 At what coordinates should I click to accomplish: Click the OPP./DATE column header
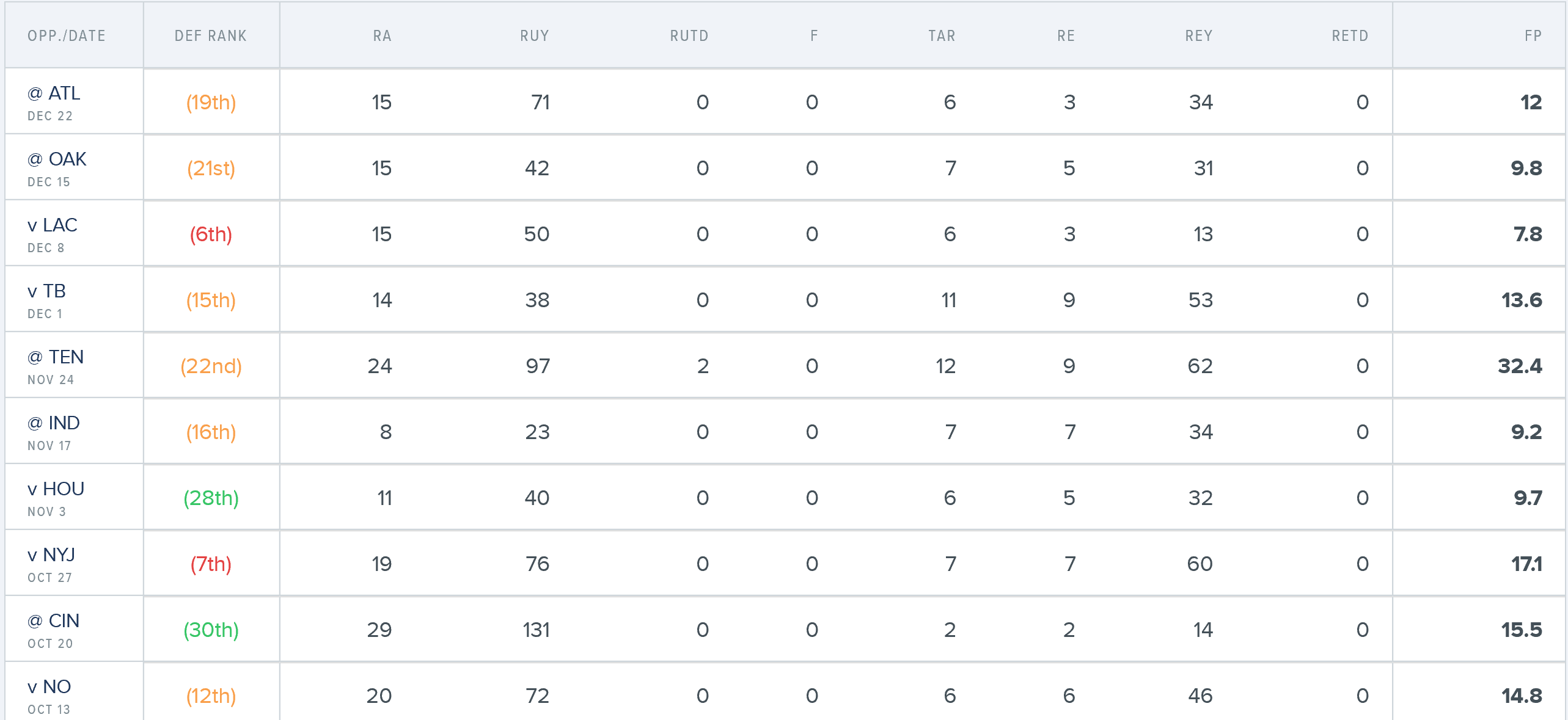[x=67, y=36]
